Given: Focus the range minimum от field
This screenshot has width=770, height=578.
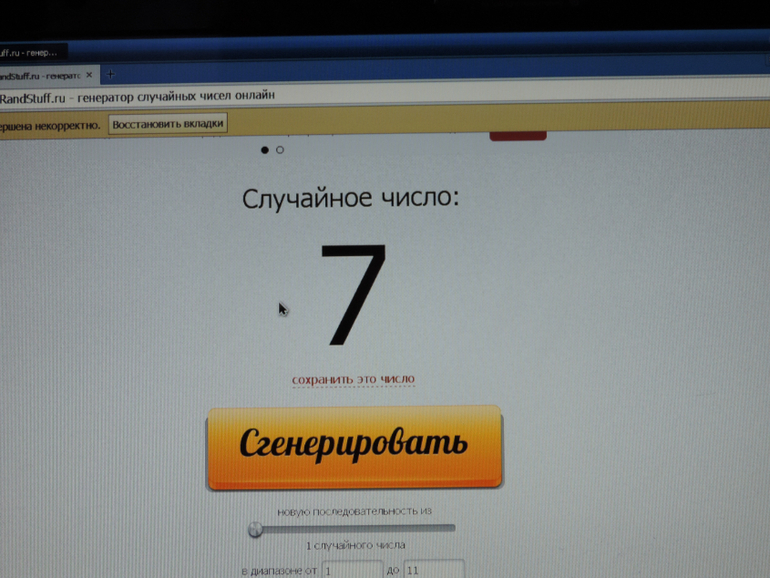Looking at the screenshot, I should [352, 570].
